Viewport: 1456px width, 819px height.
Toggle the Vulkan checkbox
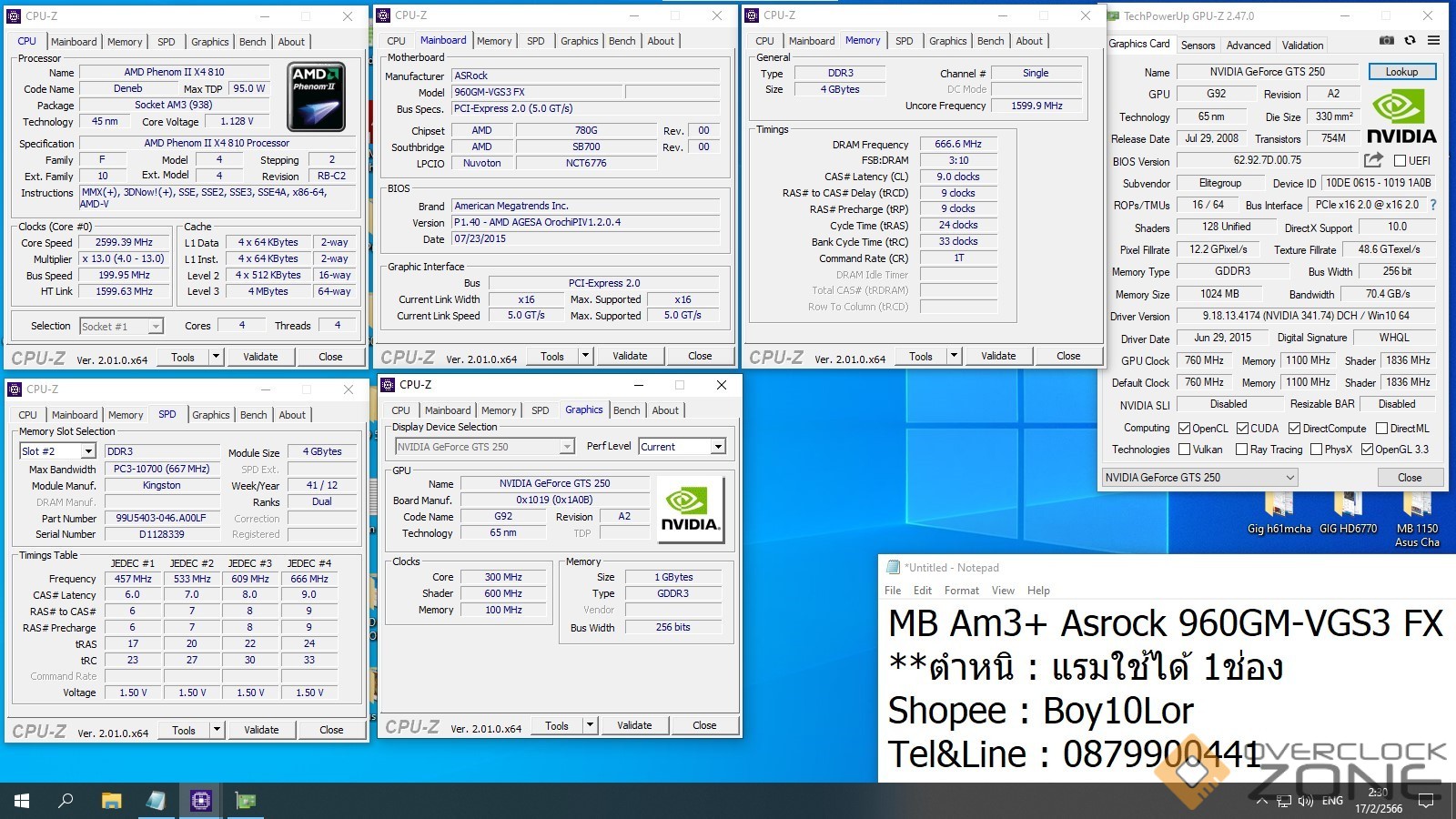pos(1184,450)
